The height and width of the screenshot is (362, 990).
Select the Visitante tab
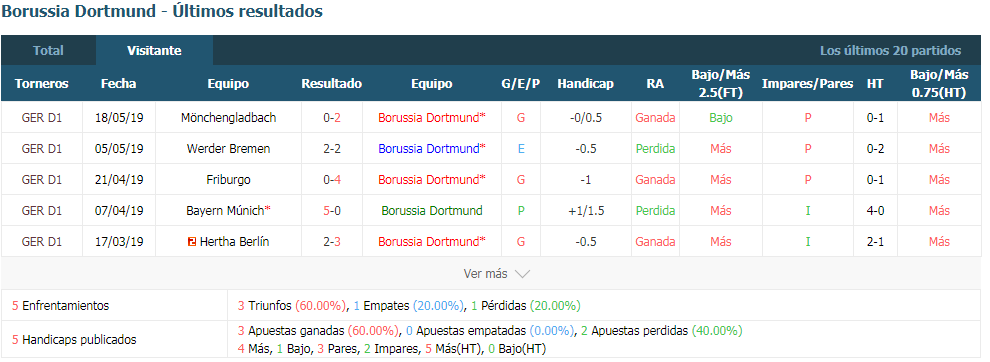pyautogui.click(x=154, y=51)
